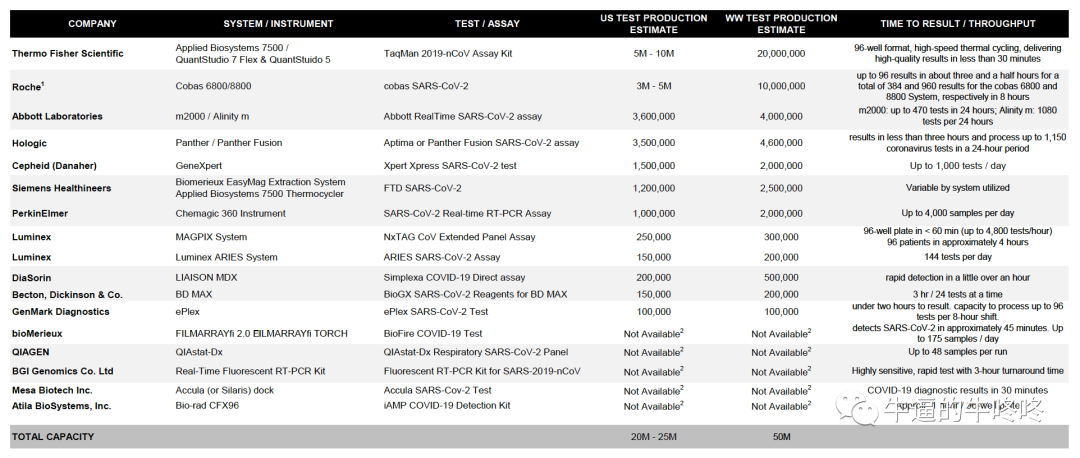Click the LIAISON MDX instrument cell
Viewport: 1080px width, 458px height.
tap(209, 278)
